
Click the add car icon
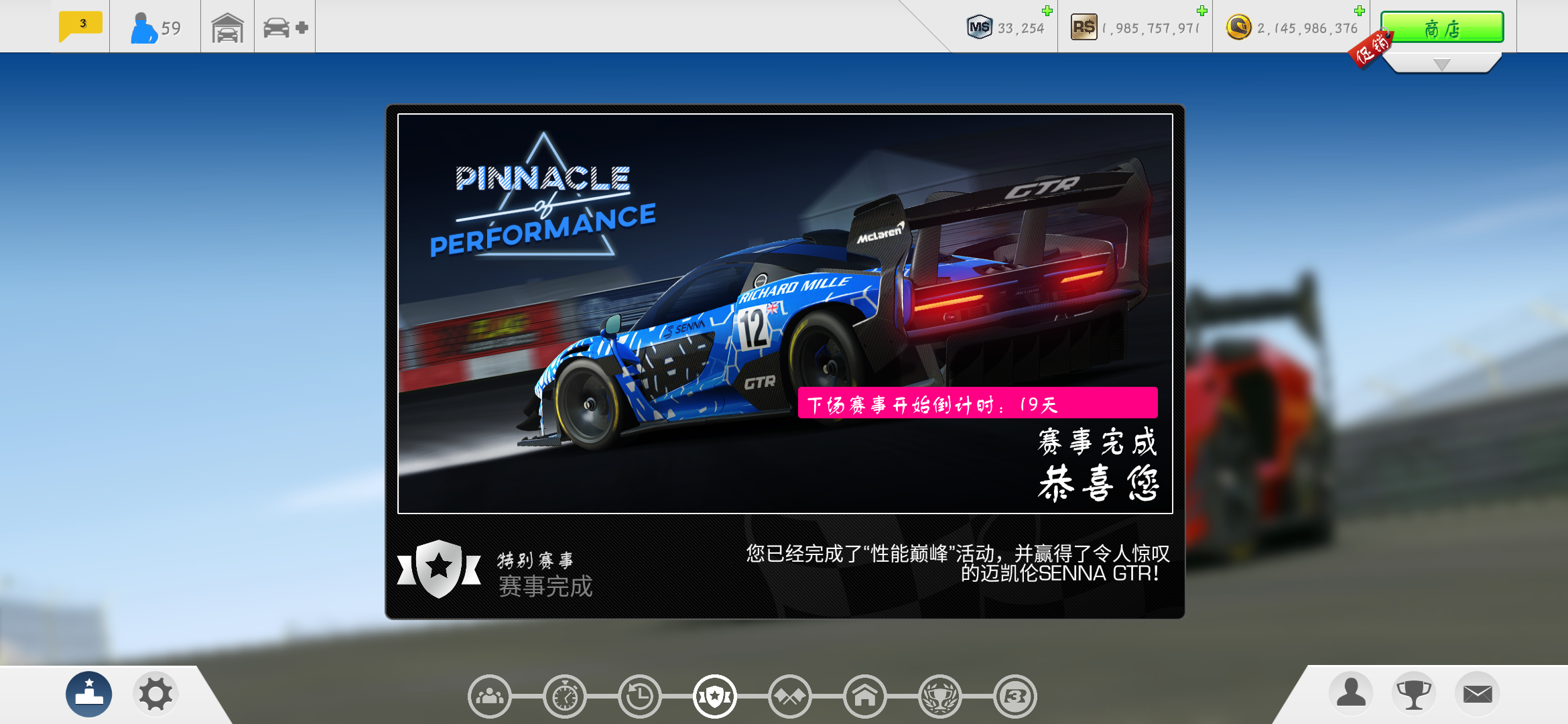[285, 28]
